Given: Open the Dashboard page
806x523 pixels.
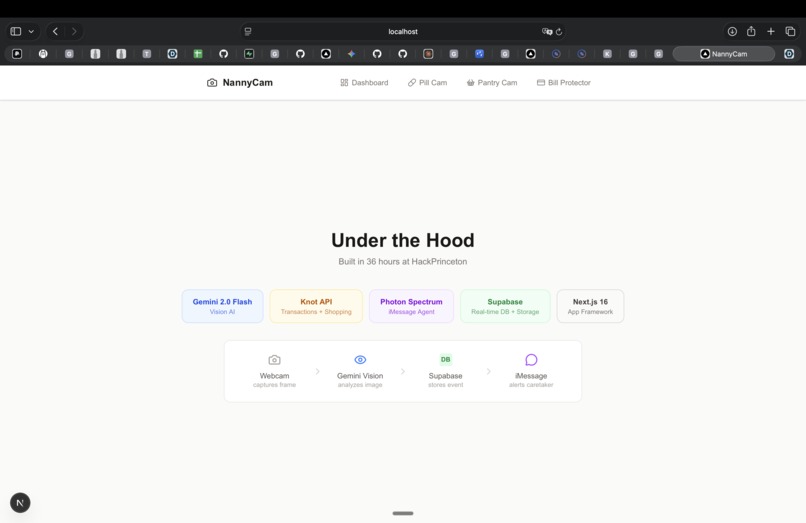Looking at the screenshot, I should pyautogui.click(x=364, y=82).
